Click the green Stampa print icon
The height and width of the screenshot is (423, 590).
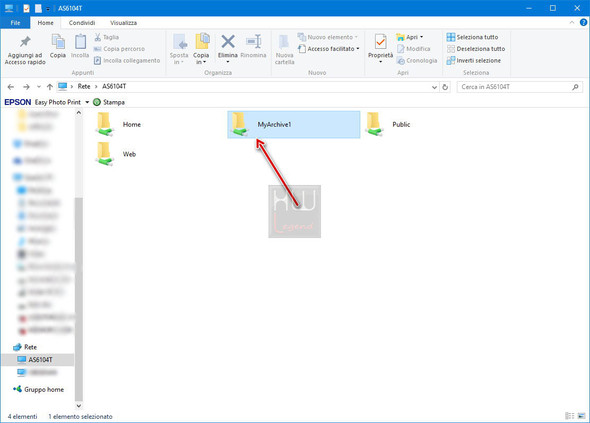[x=97, y=102]
